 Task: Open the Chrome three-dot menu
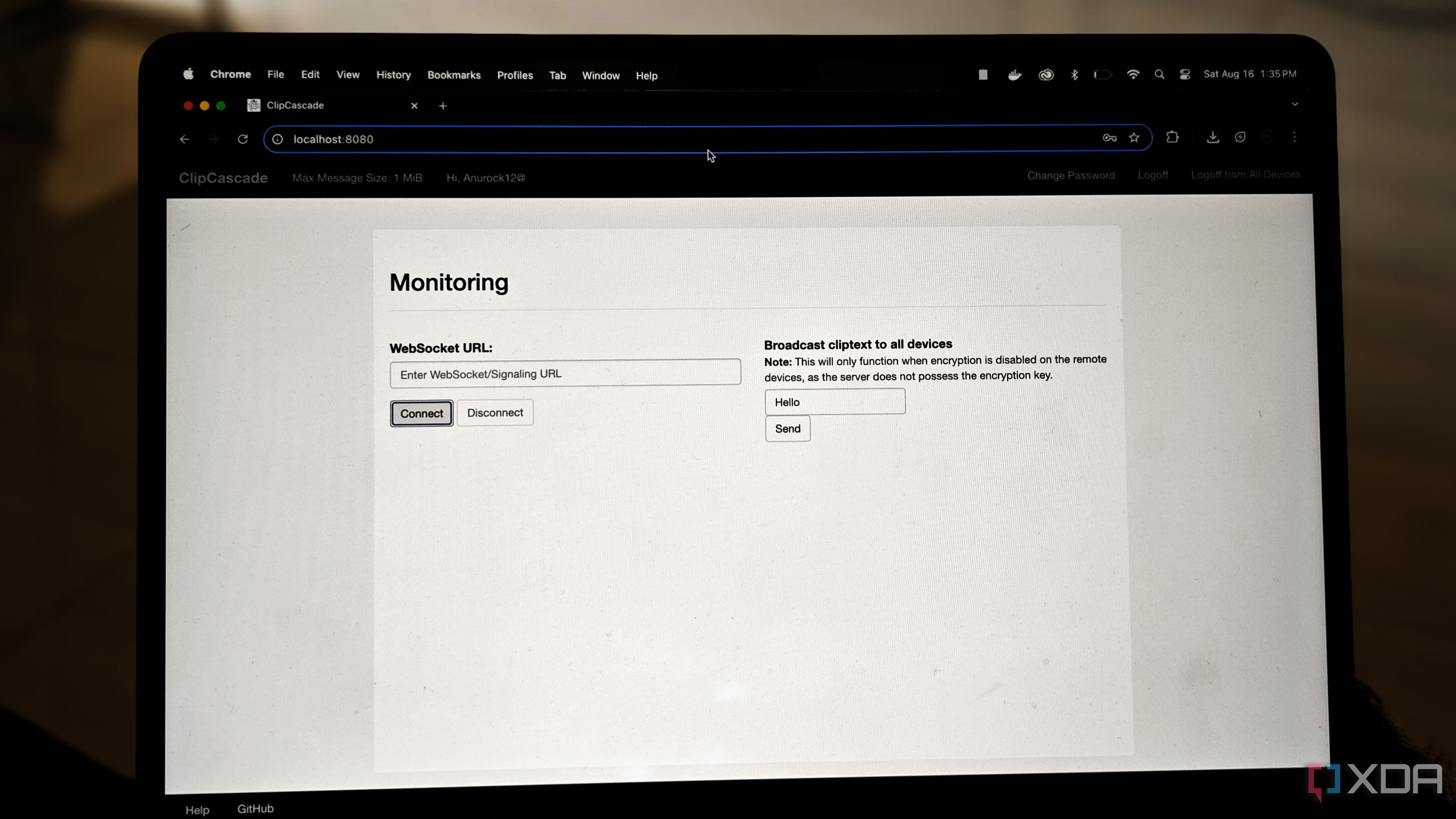click(x=1294, y=137)
